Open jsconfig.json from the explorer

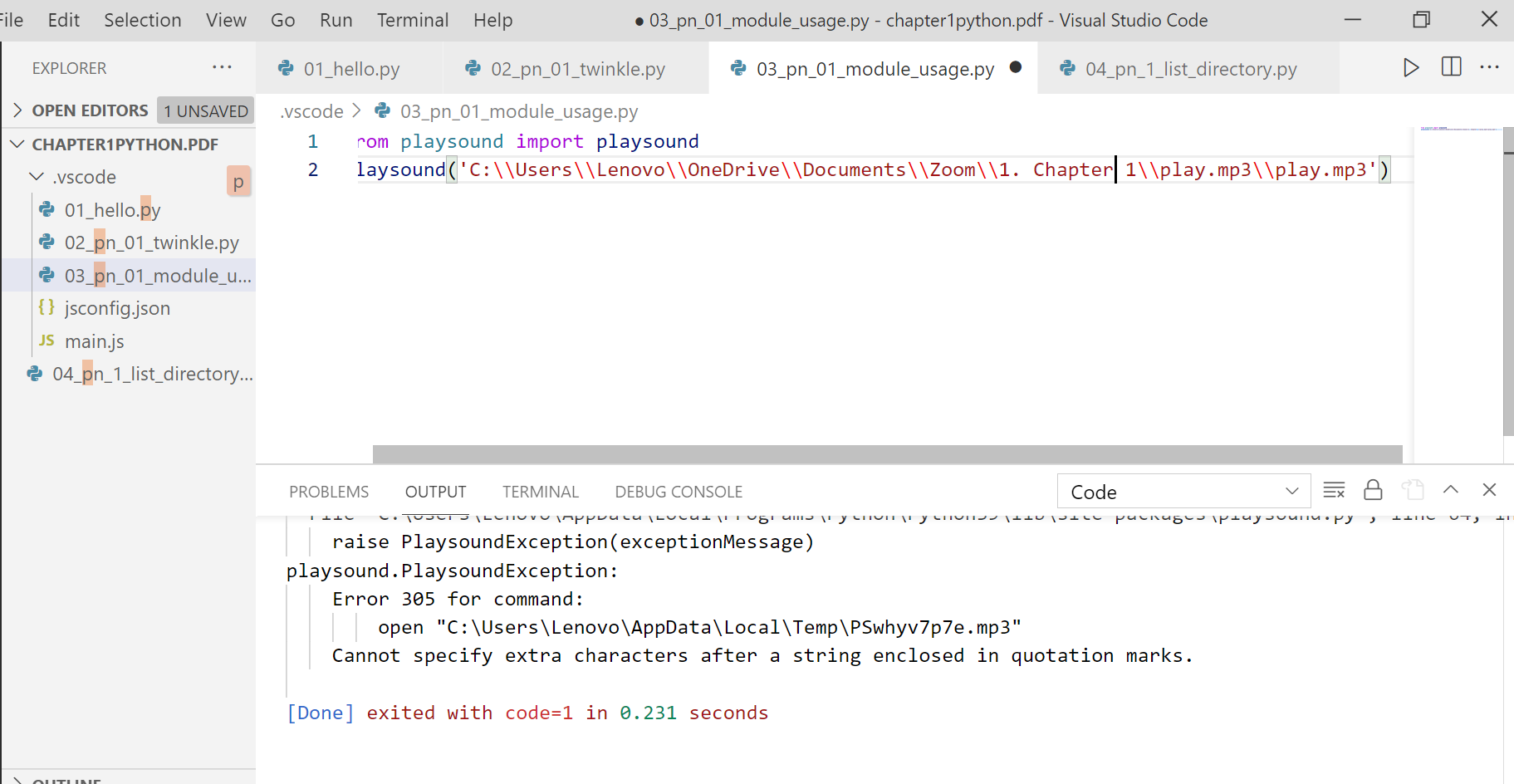click(x=117, y=308)
